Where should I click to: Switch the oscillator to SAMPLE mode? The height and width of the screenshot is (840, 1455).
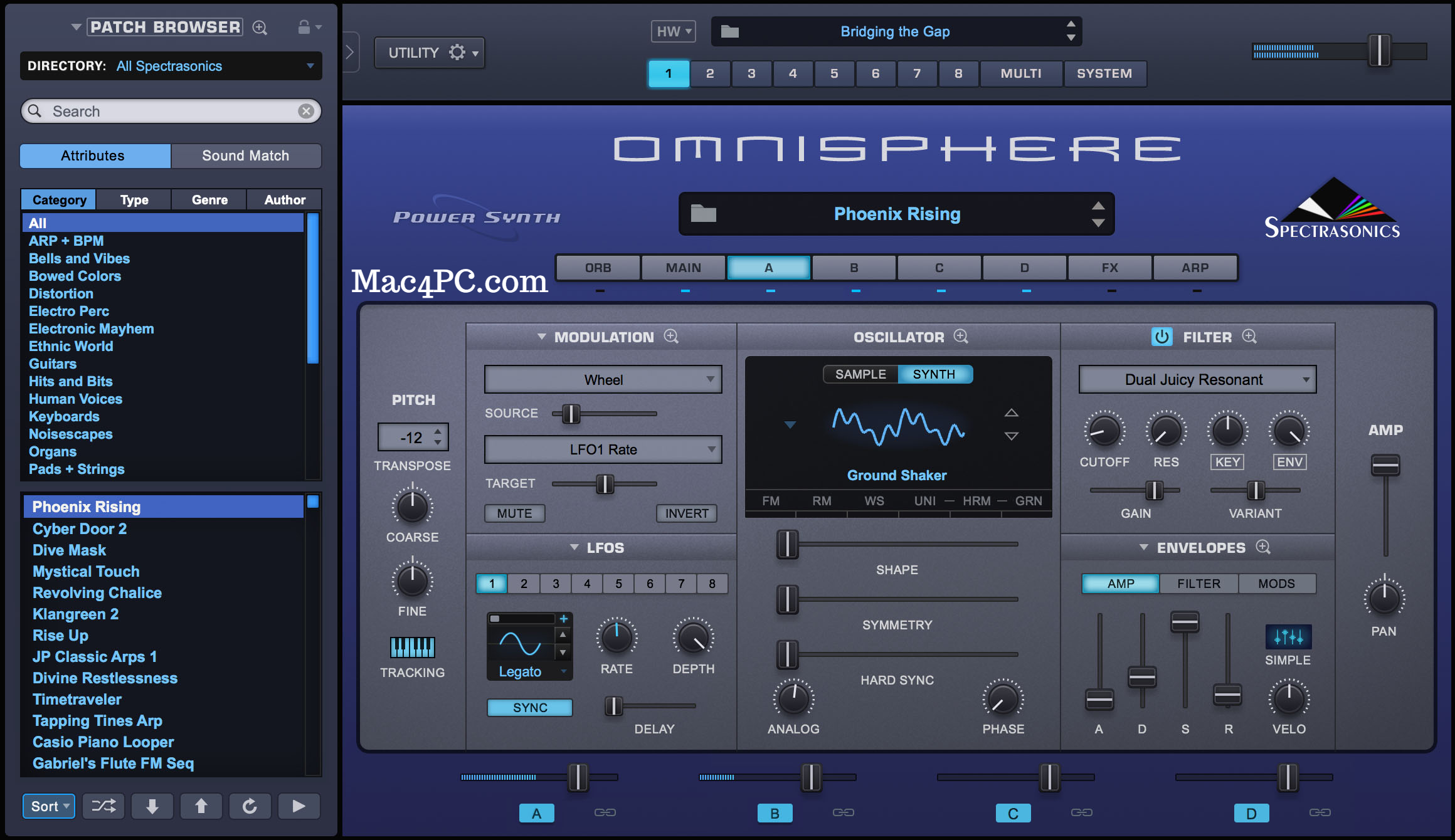[x=860, y=374]
